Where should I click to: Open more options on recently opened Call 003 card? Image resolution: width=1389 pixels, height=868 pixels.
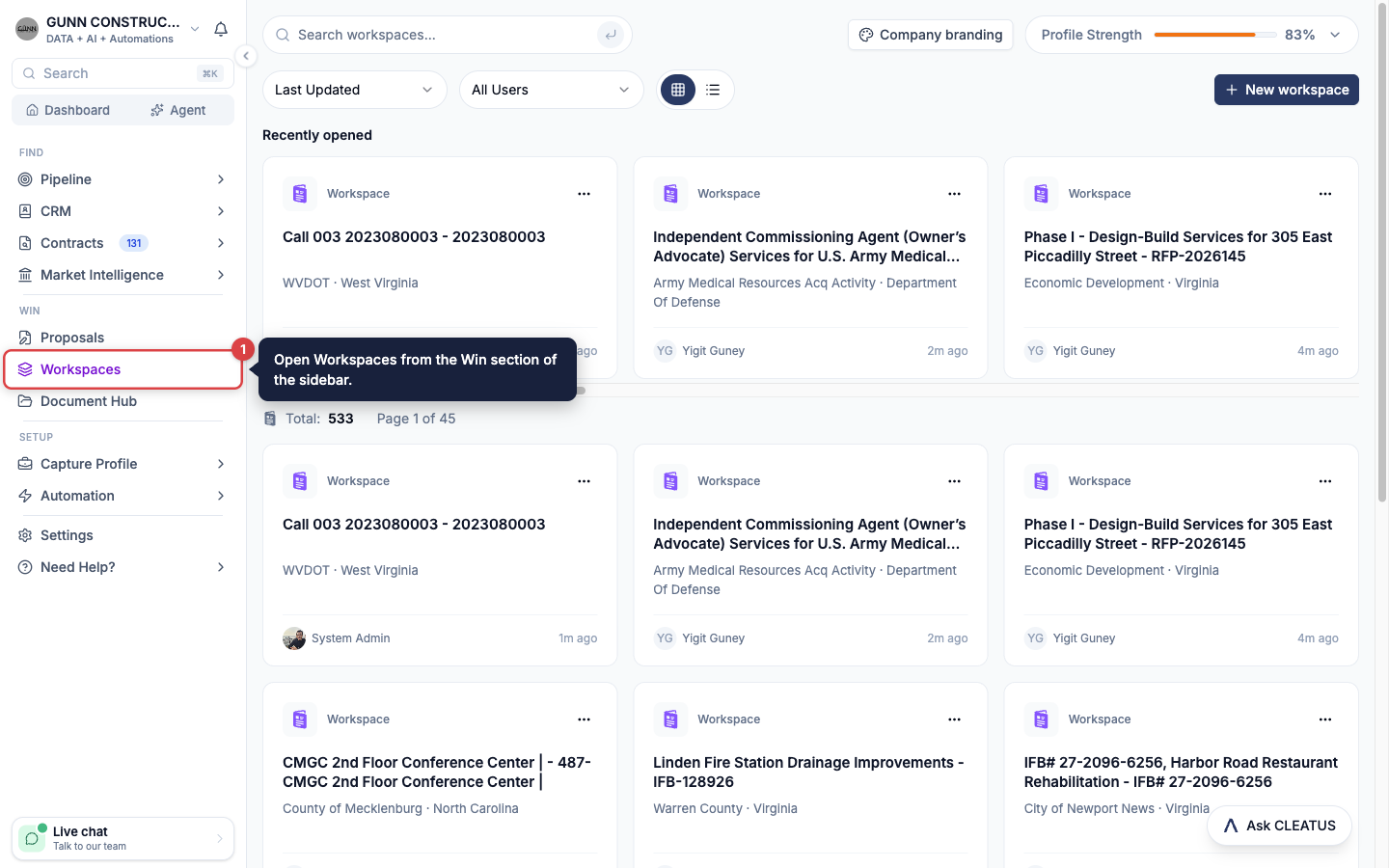584,194
